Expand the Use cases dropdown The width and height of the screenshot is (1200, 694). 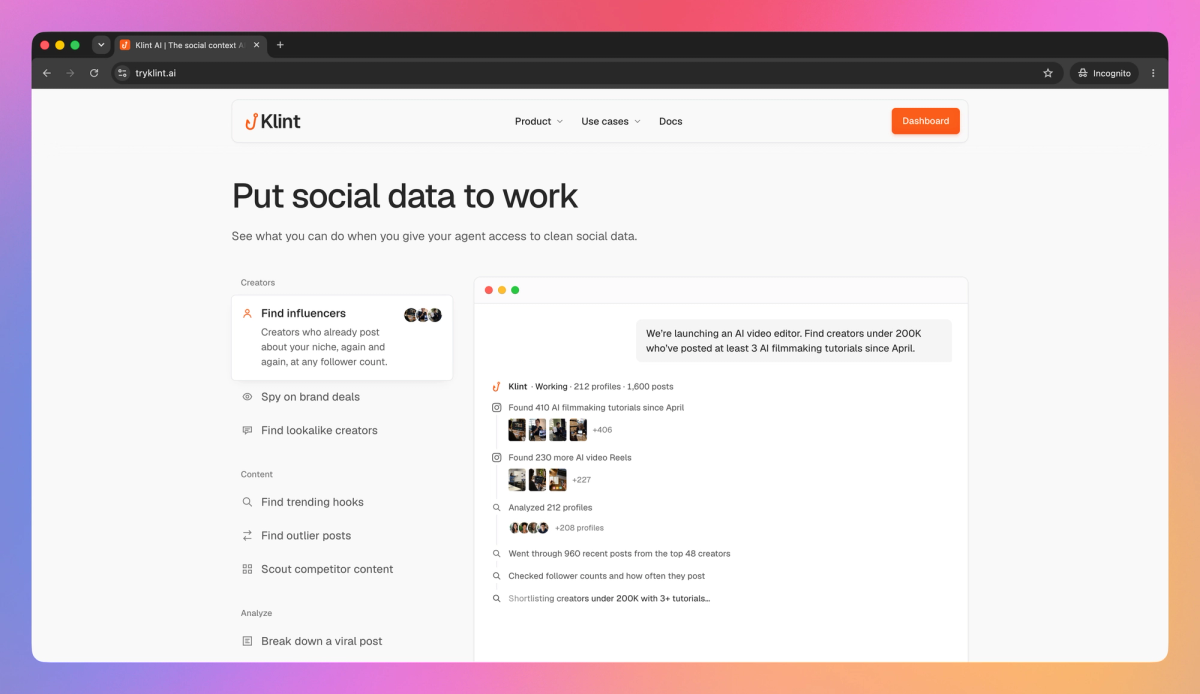click(x=611, y=121)
